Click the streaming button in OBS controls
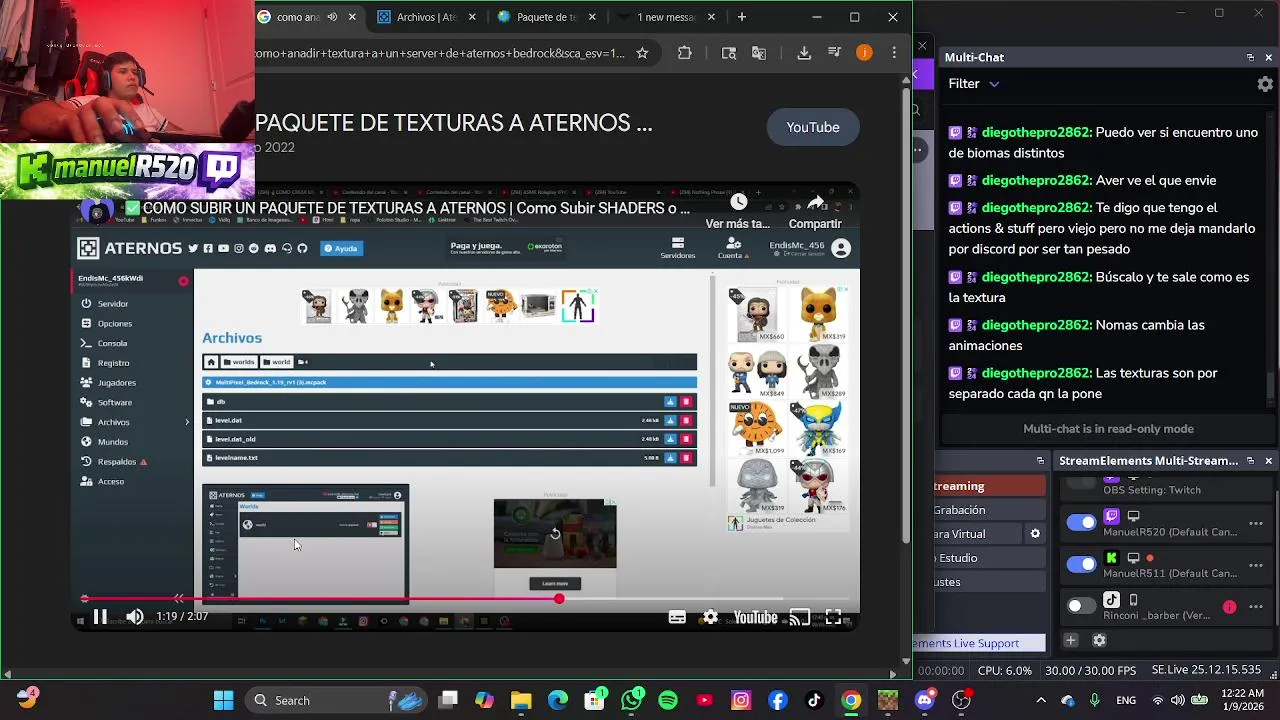The width and height of the screenshot is (1280, 720). pos(990,486)
